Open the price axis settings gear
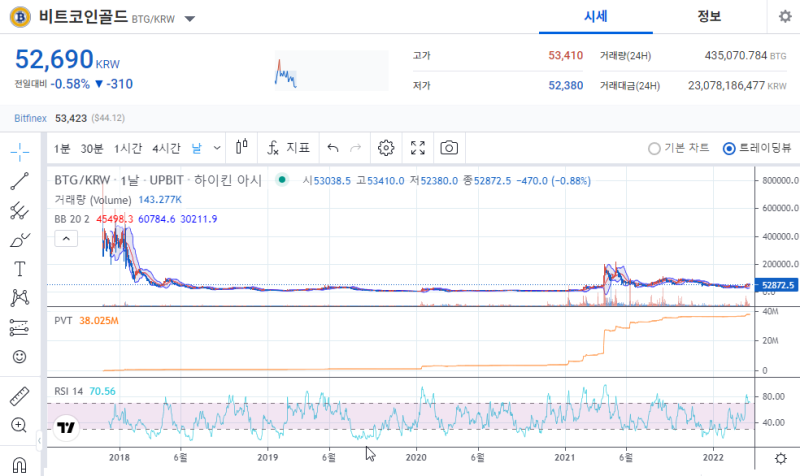 click(781, 458)
